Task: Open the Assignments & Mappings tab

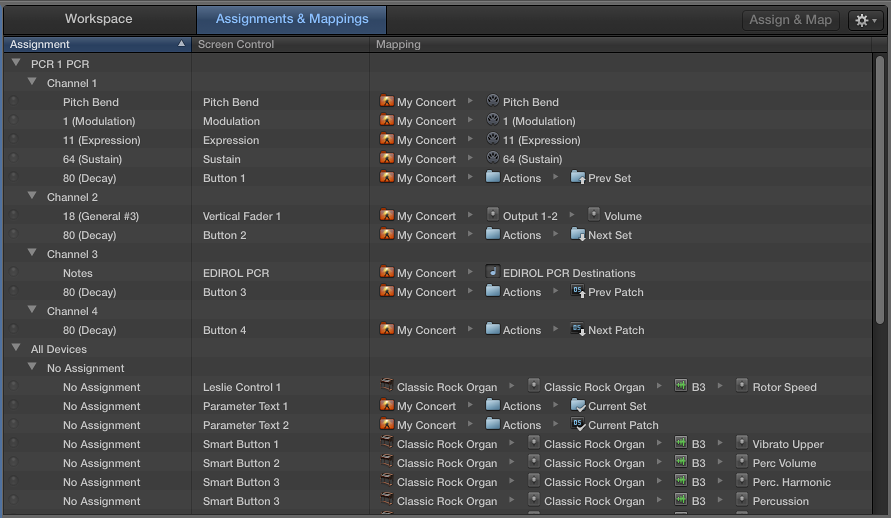Action: 292,19
